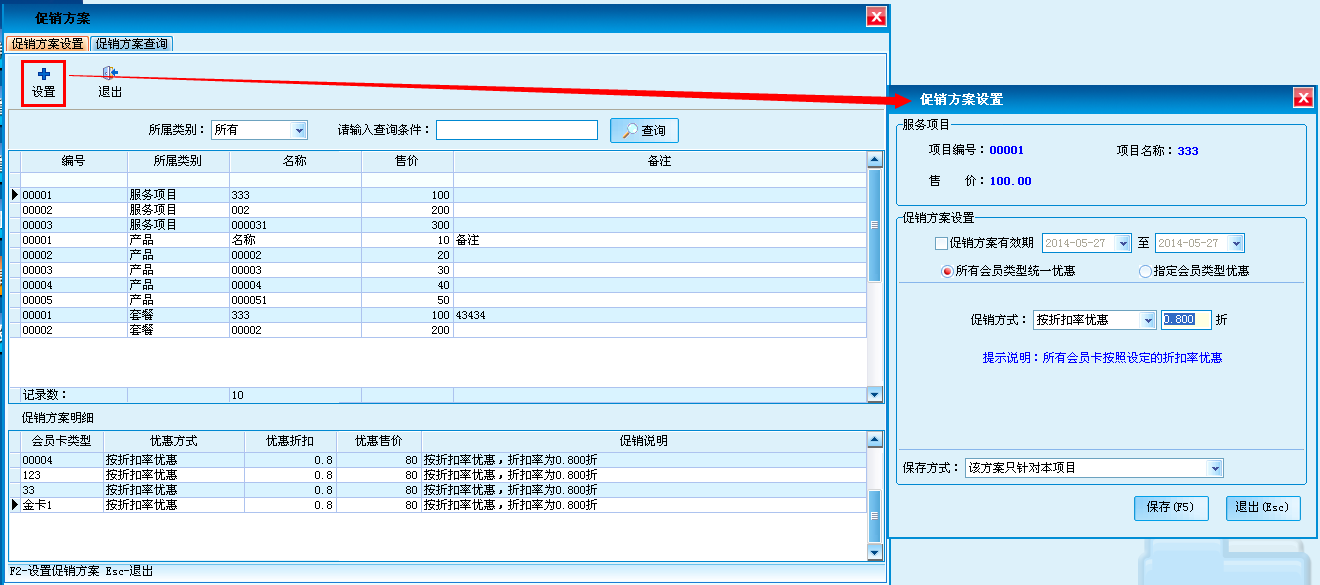Expand the 促销方式 dropdown list

point(1147,320)
